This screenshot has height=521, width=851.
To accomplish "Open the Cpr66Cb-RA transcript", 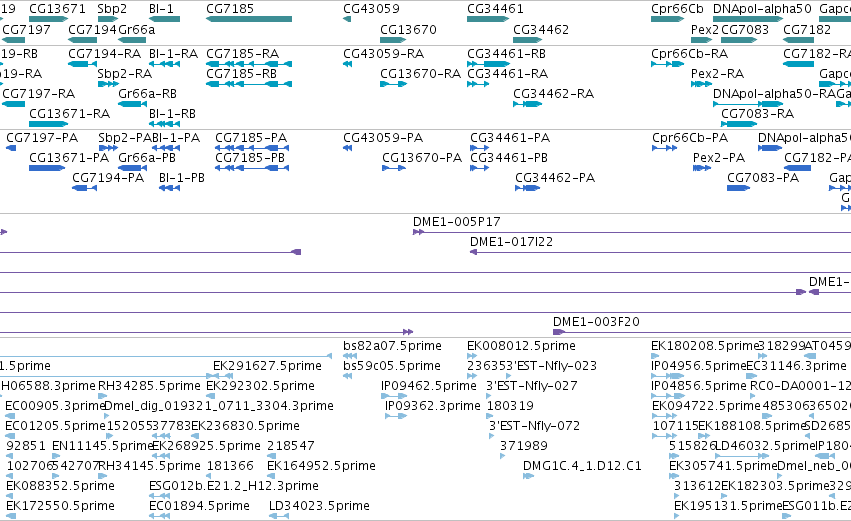I will (668, 64).
